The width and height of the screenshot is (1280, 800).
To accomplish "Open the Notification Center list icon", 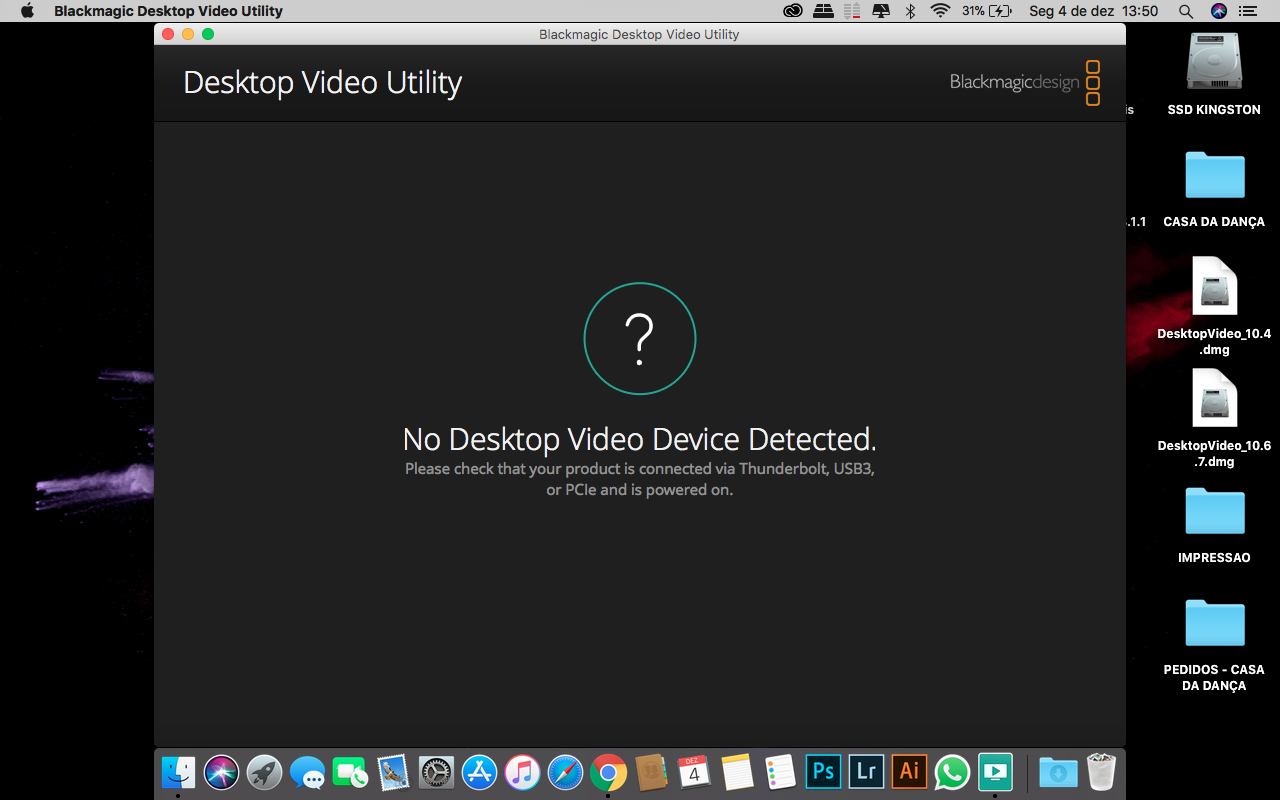I will (1248, 11).
